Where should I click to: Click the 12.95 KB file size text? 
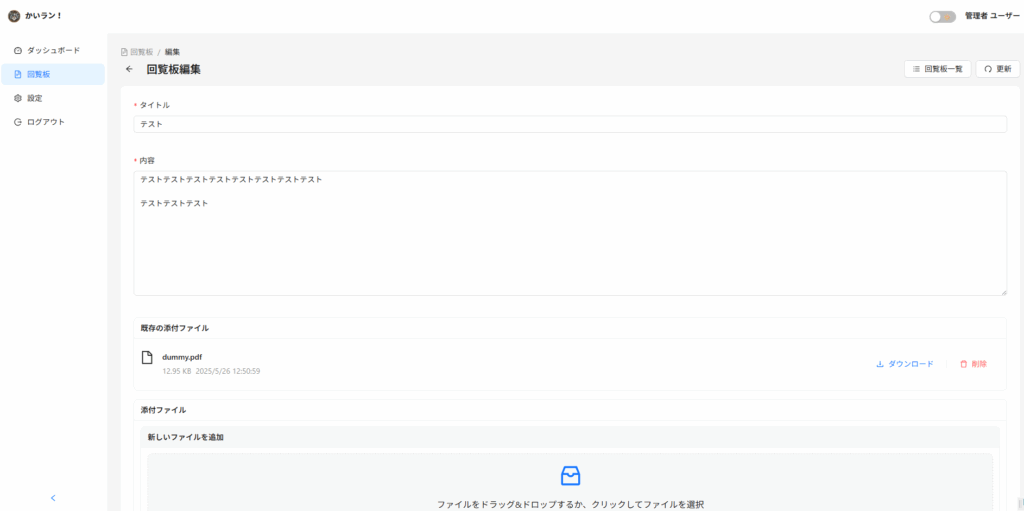pos(176,371)
